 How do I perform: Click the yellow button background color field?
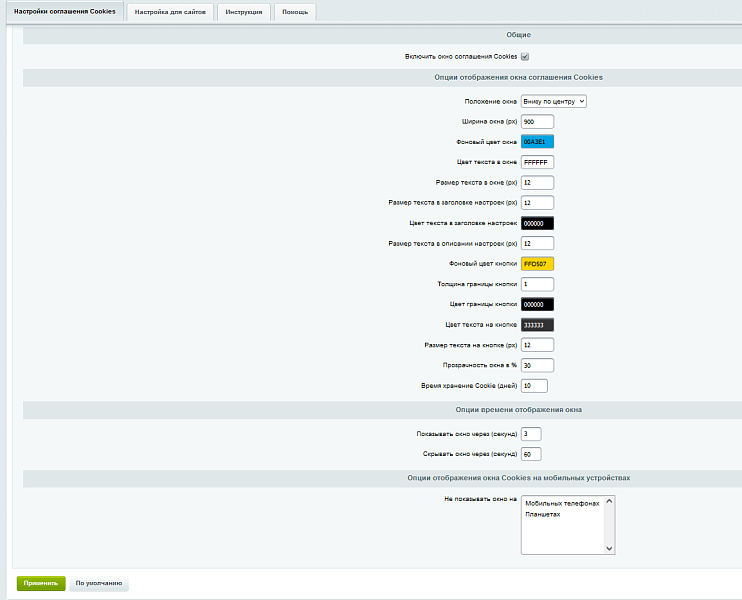(537, 264)
